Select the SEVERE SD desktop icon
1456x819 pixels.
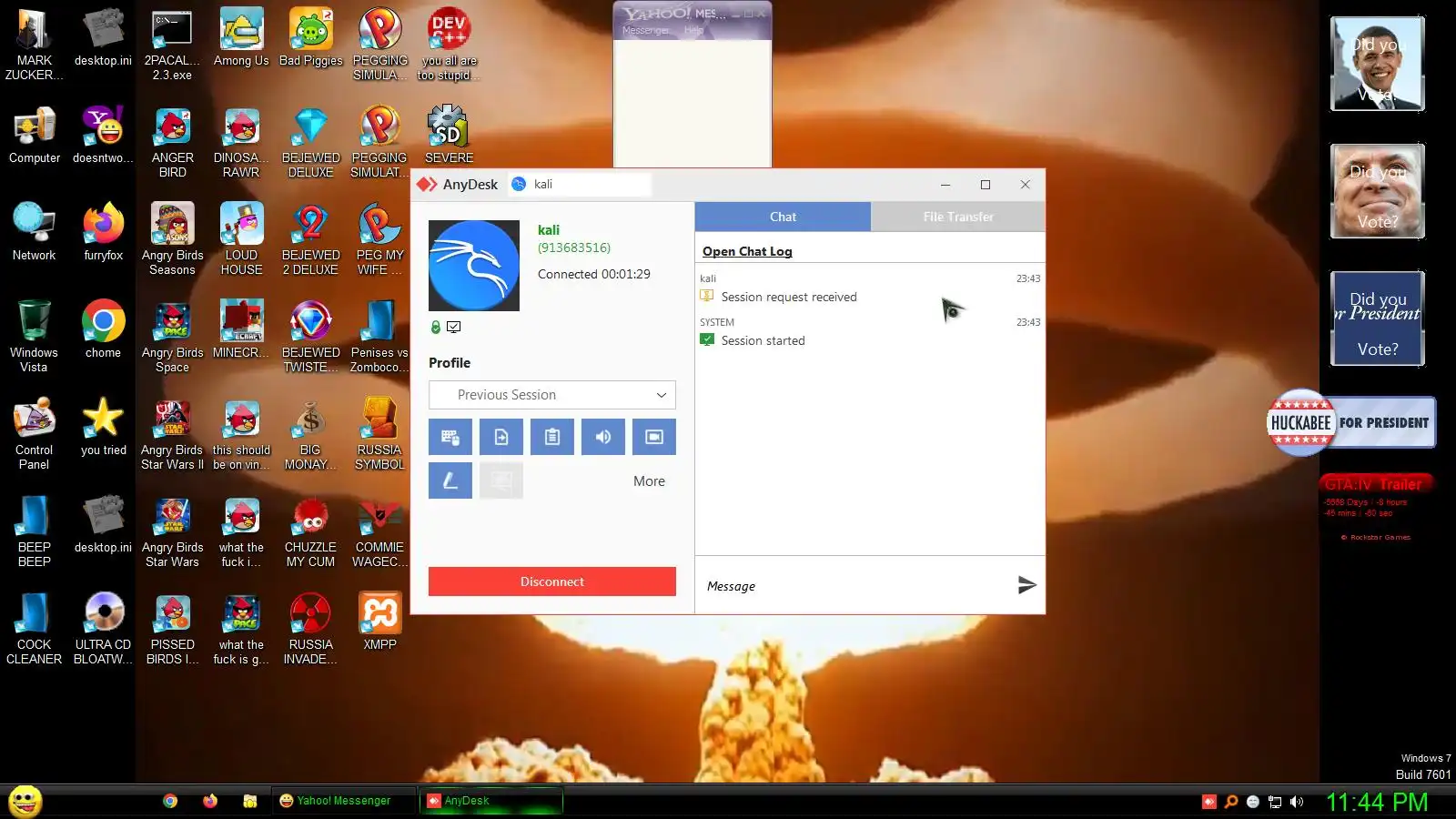[x=449, y=135]
